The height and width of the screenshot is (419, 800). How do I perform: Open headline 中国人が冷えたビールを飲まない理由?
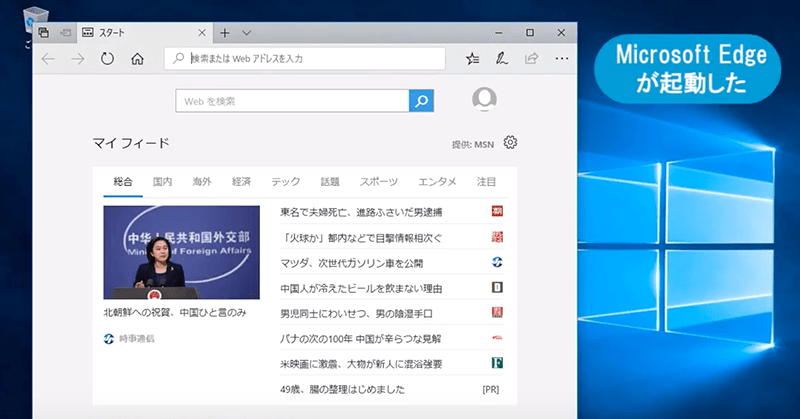[x=361, y=289]
